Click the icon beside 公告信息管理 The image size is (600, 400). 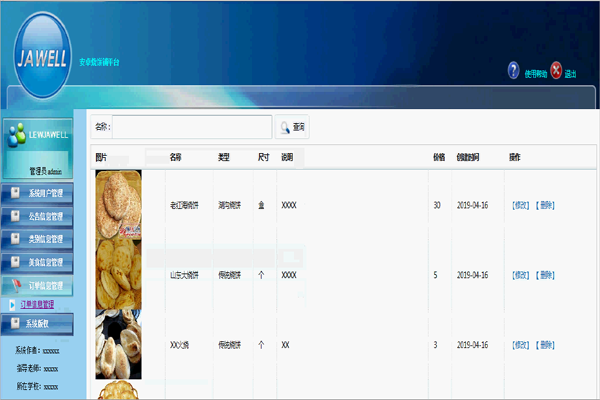pyautogui.click(x=15, y=217)
